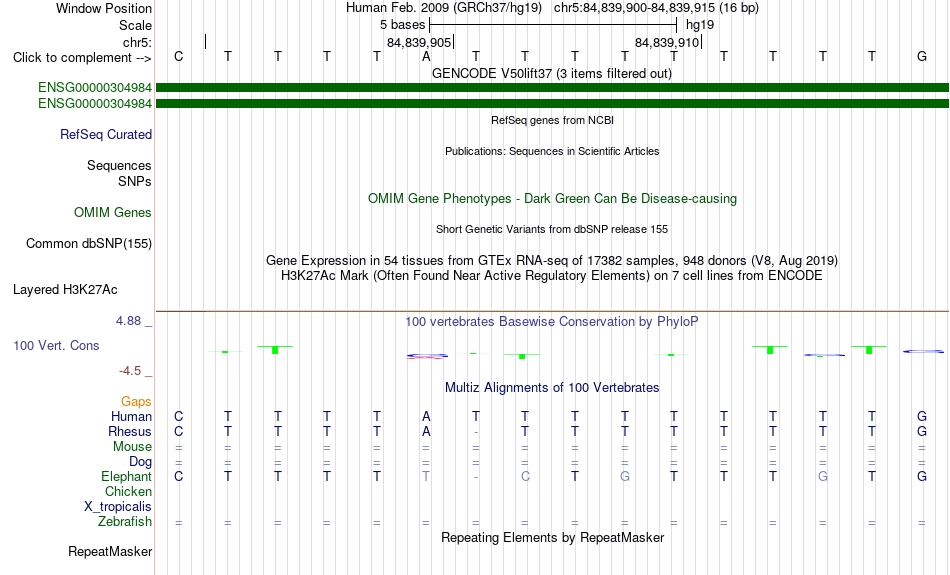Select the Chicken alignment row label
950x575 pixels.
pos(128,491)
